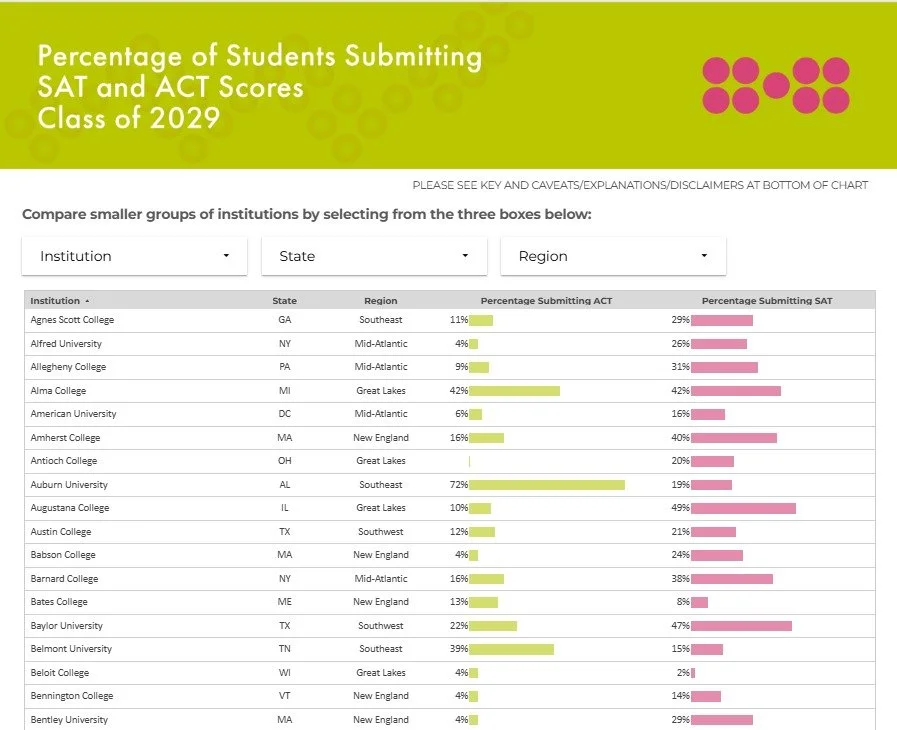Click the chart title heading text
Screen dimensions: 897x730
coord(260,87)
